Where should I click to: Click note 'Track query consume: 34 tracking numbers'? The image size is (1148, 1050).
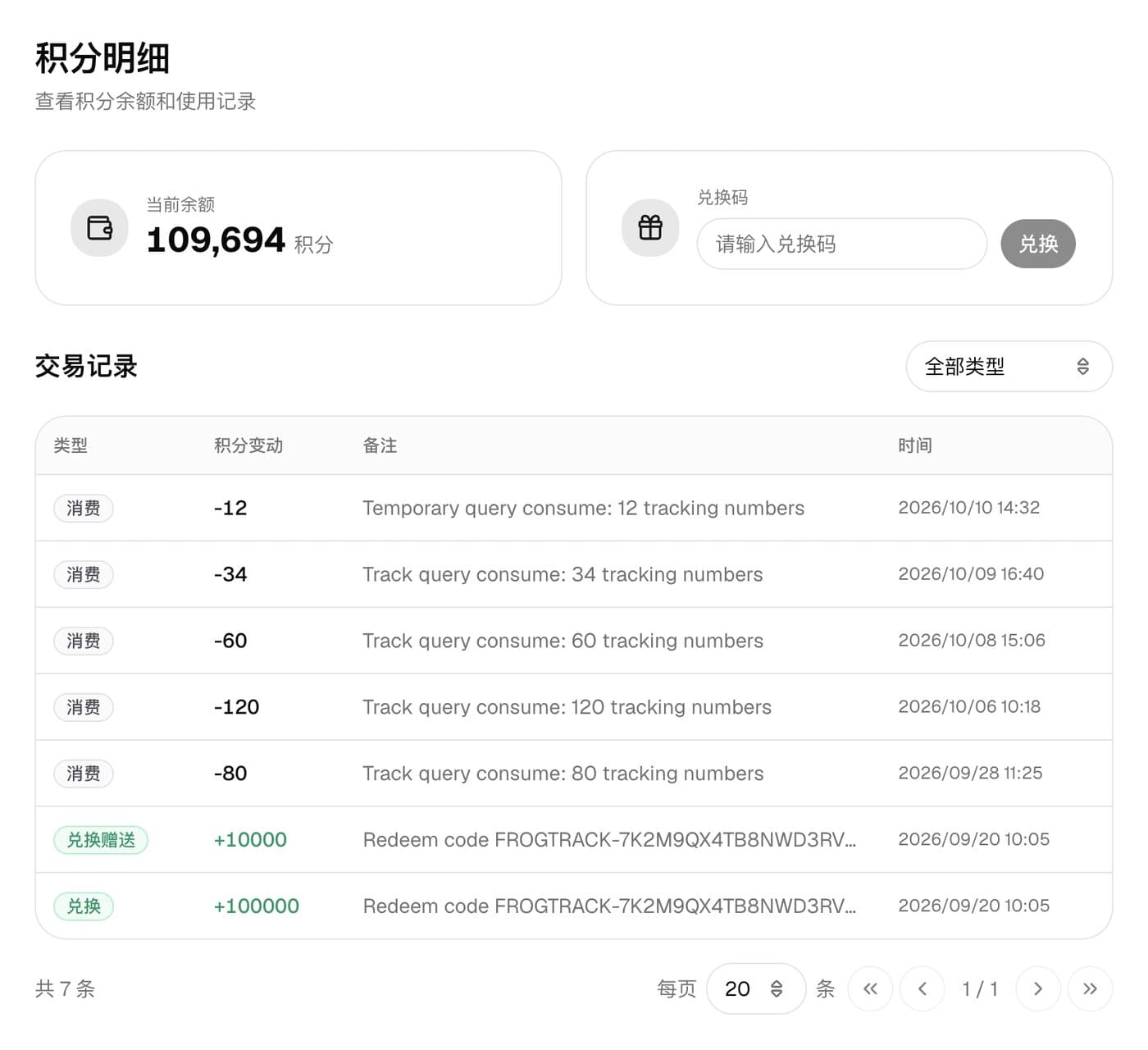[563, 574]
